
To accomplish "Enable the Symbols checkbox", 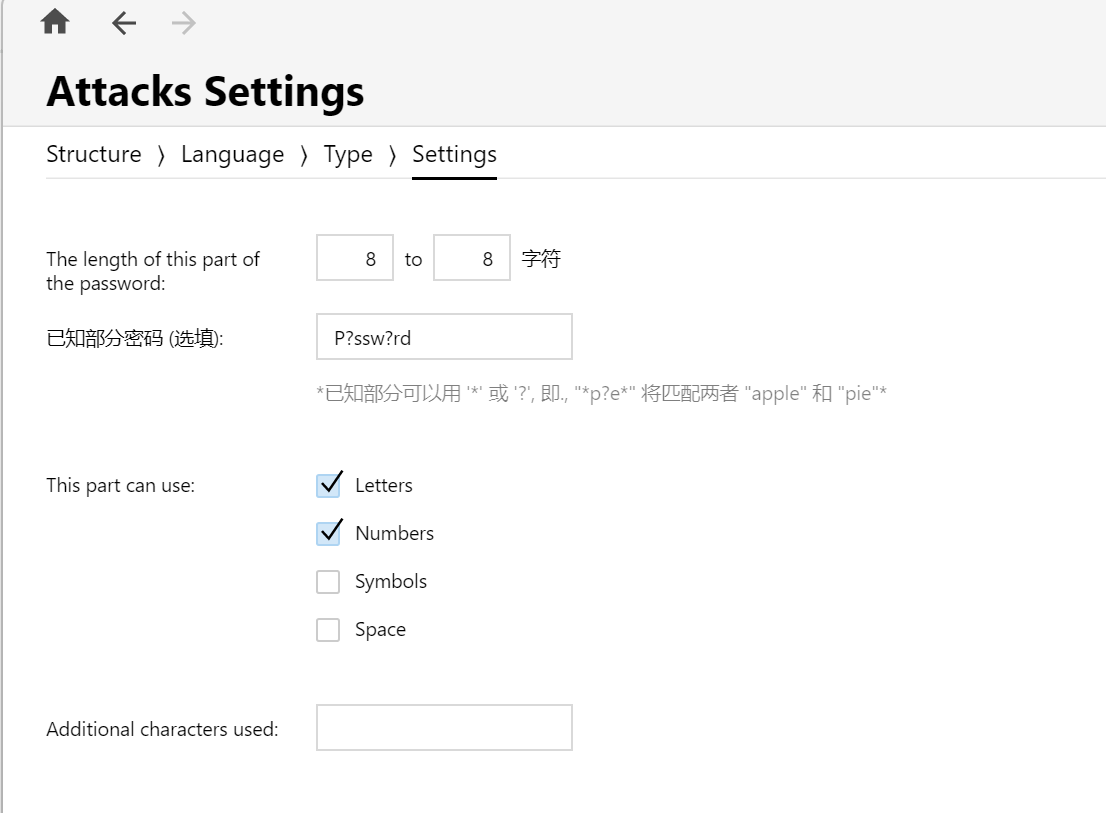I will 328,582.
